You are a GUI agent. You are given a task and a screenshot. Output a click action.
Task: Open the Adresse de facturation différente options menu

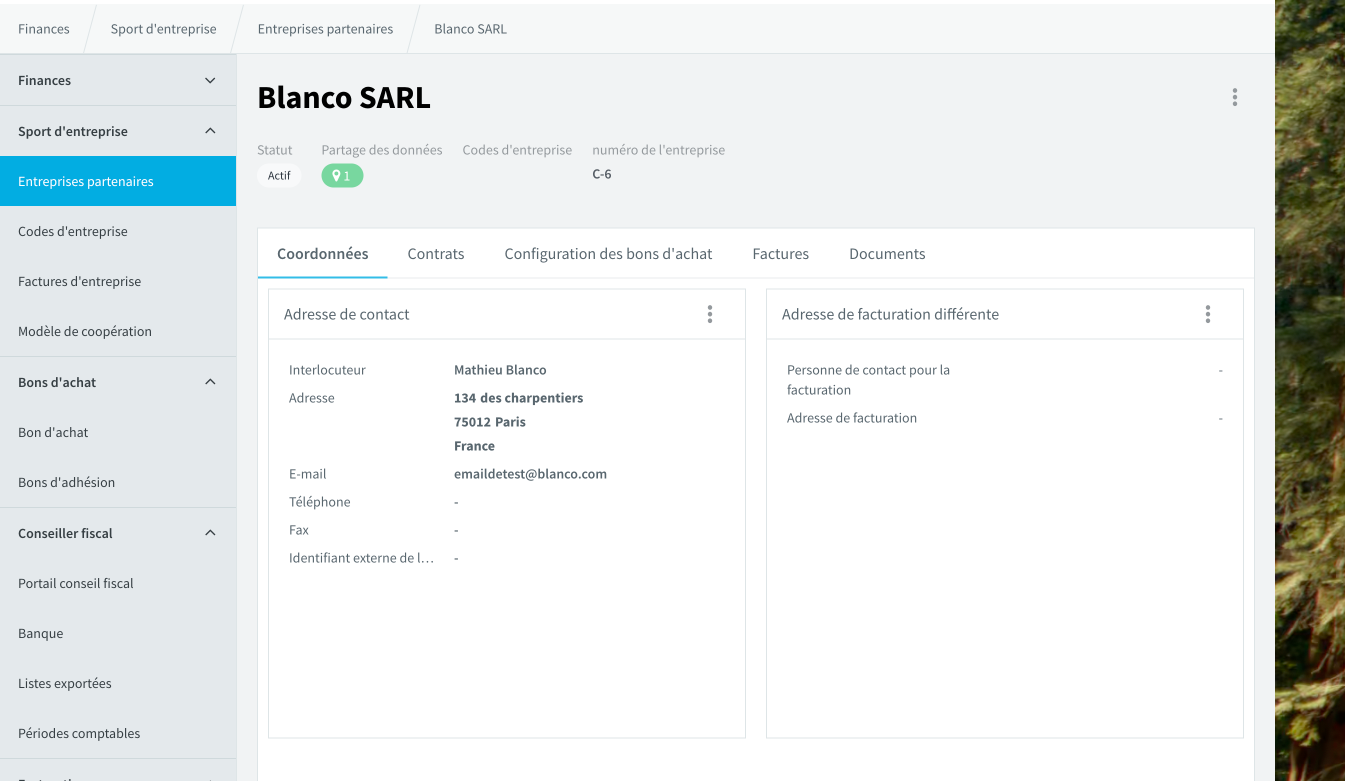click(1208, 314)
